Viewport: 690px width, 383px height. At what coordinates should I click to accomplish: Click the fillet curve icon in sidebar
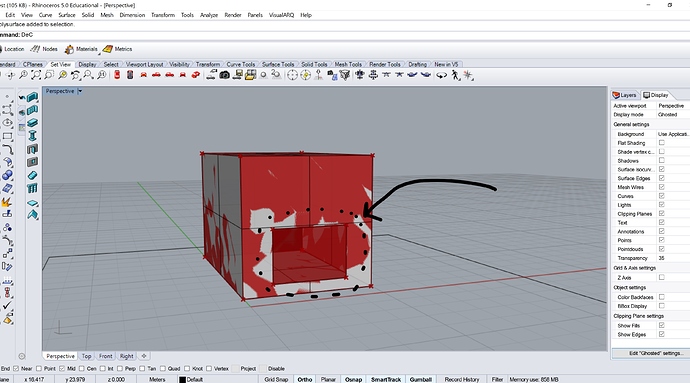[7, 149]
